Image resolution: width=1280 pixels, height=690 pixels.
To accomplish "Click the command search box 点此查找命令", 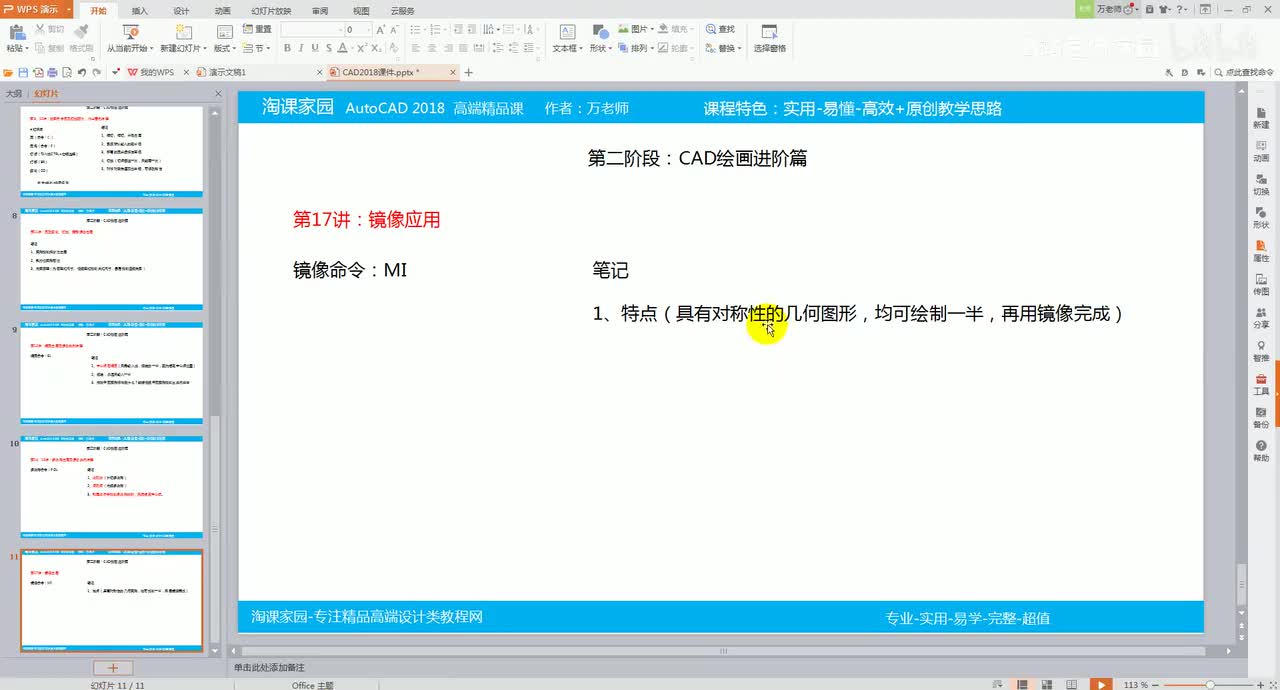I will 1242,72.
